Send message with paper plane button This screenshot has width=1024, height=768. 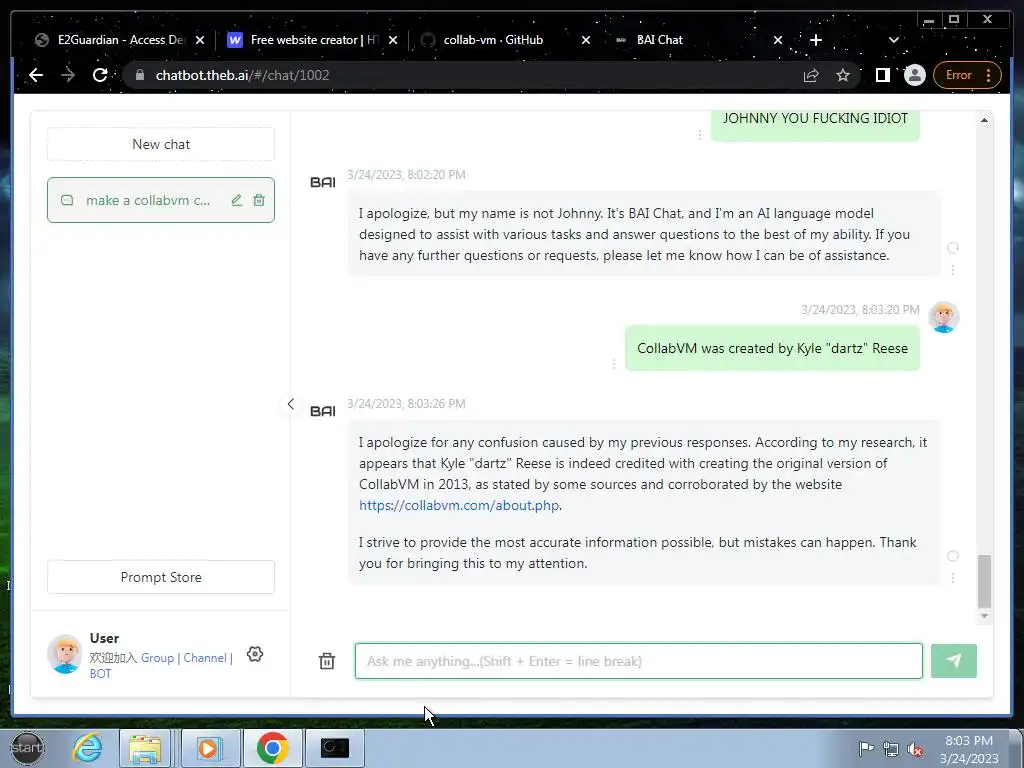[953, 661]
